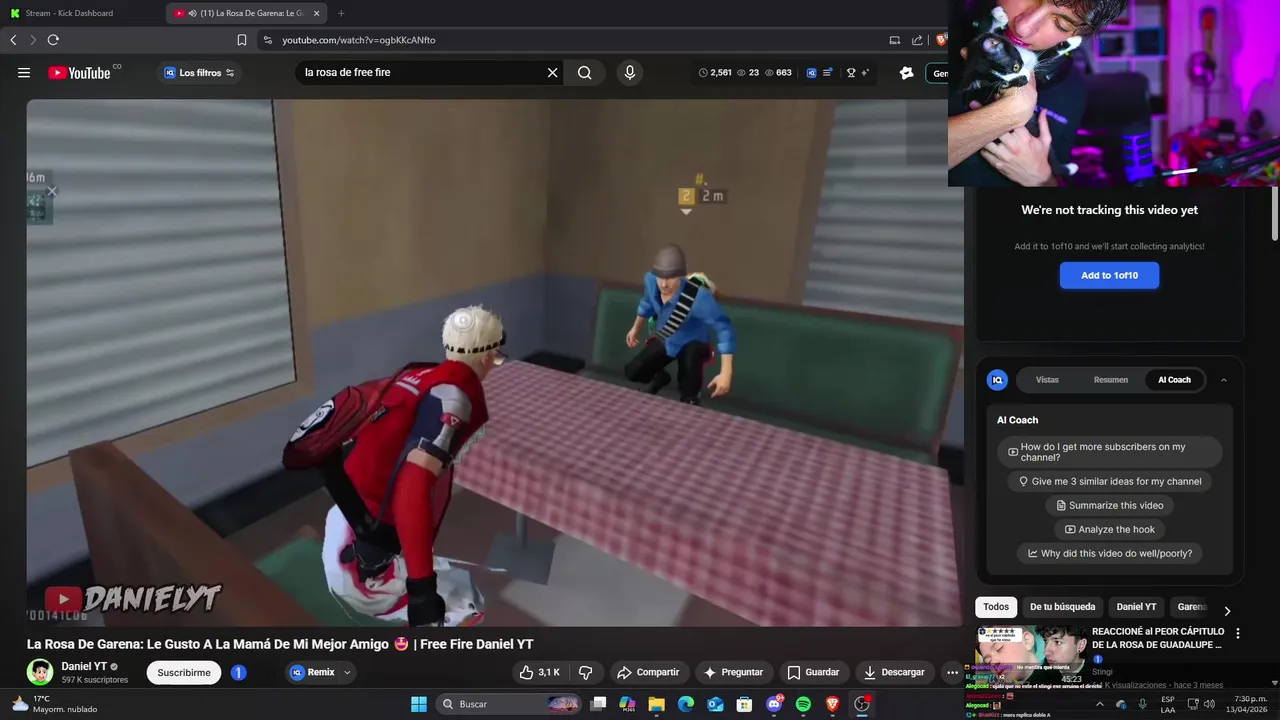The height and width of the screenshot is (720, 1280).
Task: Open options for the REACCIONÉ recommended video
Action: (1237, 633)
